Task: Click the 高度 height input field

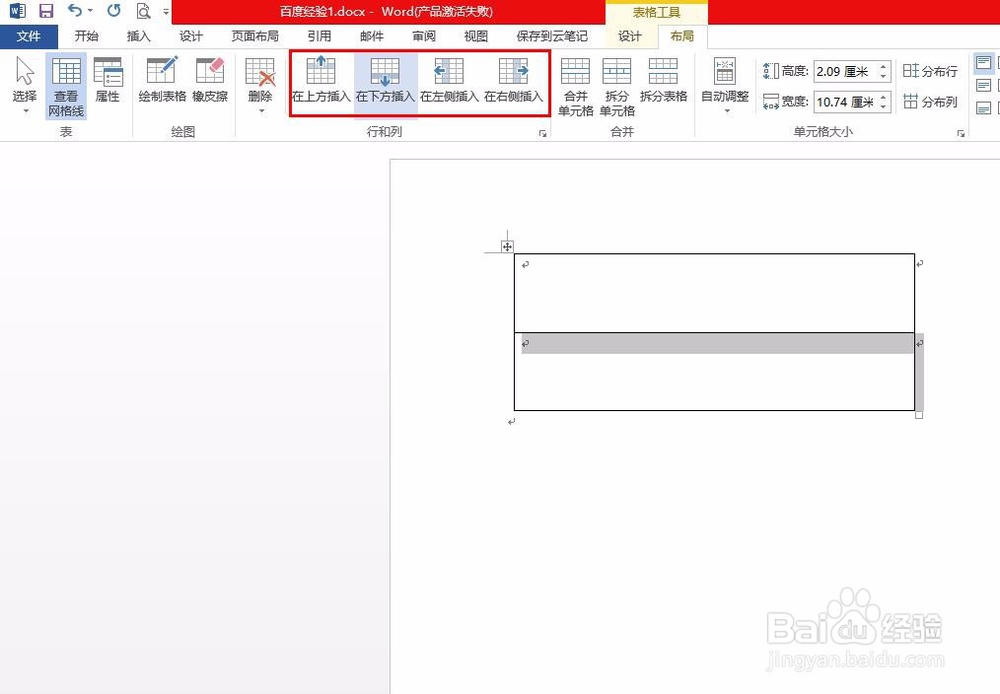Action: (845, 71)
